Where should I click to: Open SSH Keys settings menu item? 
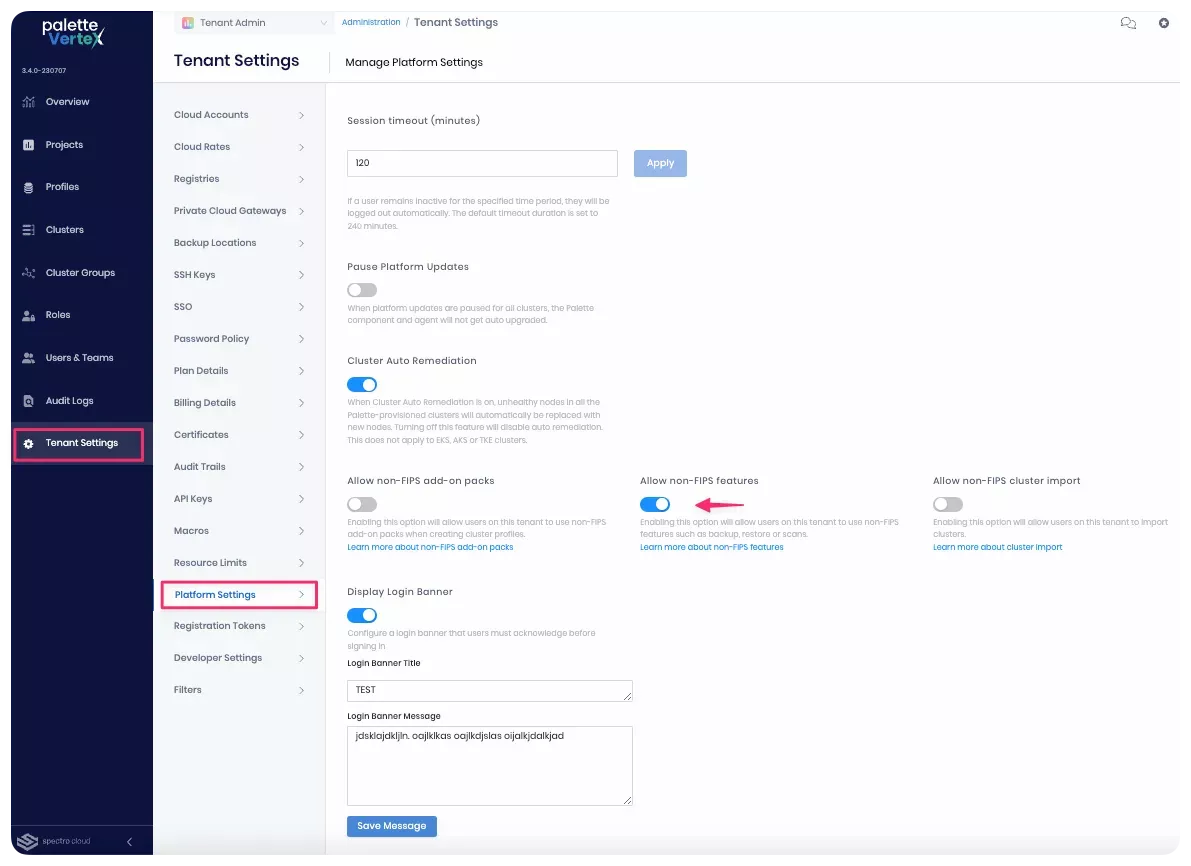point(195,275)
